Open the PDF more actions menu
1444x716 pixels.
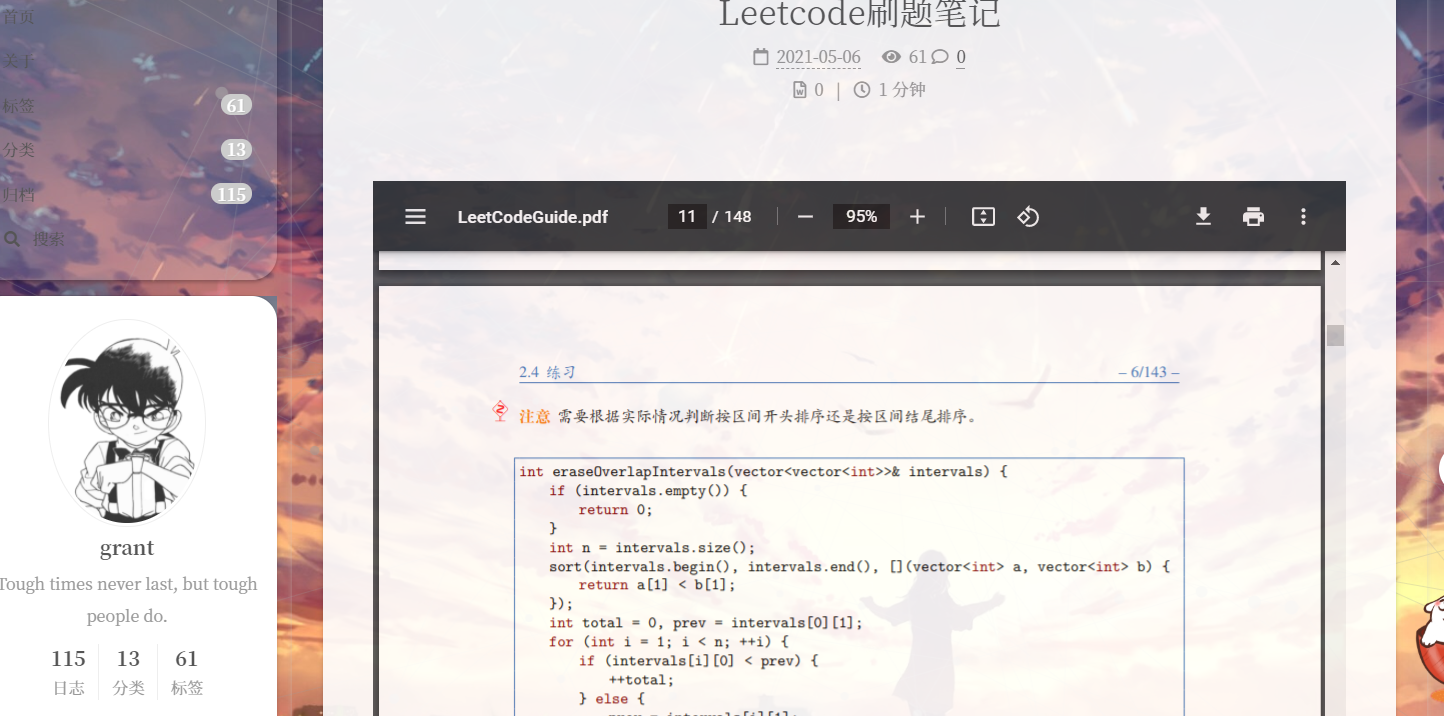tap(1303, 217)
